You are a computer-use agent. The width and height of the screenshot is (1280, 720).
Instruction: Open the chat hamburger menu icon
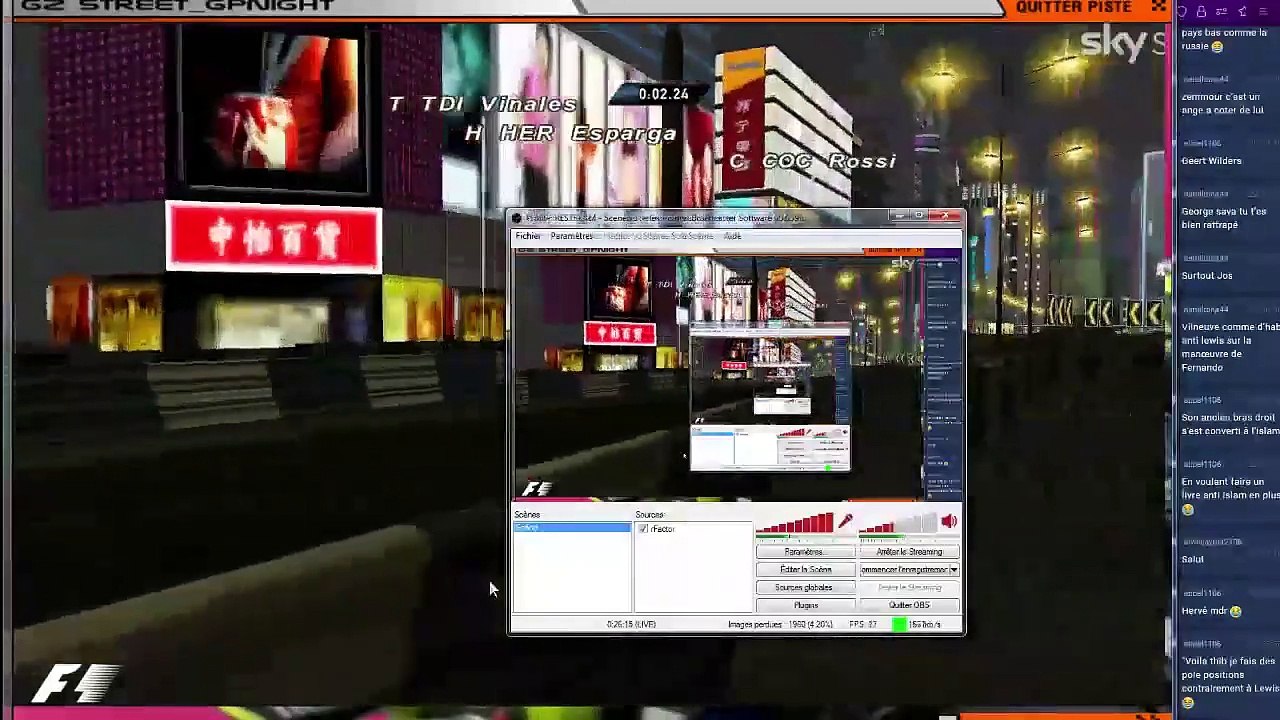point(1262,12)
